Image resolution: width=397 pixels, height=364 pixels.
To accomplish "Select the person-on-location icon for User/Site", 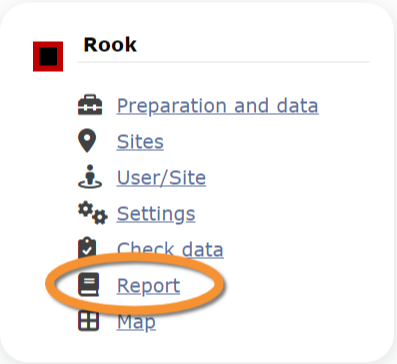I will (90, 176).
